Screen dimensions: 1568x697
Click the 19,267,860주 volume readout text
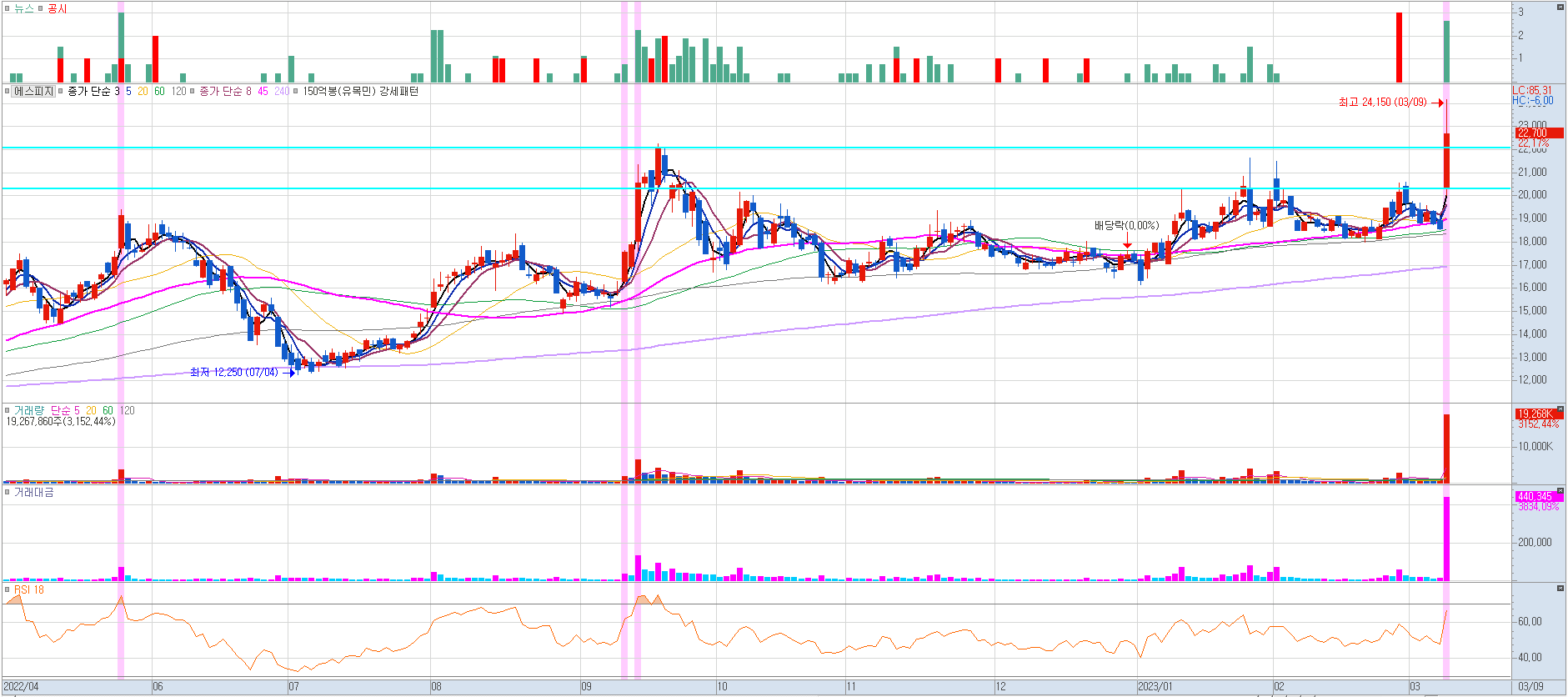click(x=61, y=422)
